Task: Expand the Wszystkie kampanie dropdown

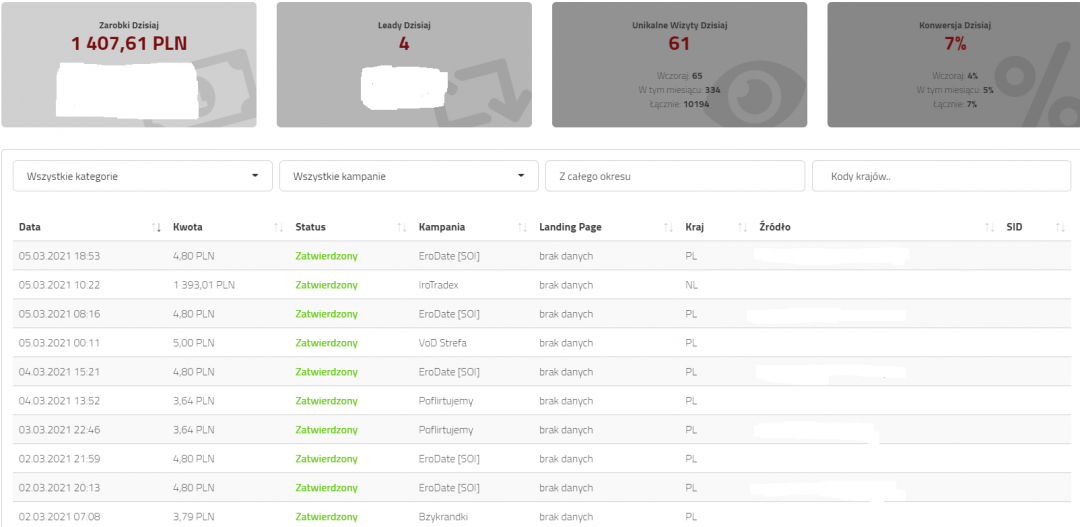Action: (408, 176)
